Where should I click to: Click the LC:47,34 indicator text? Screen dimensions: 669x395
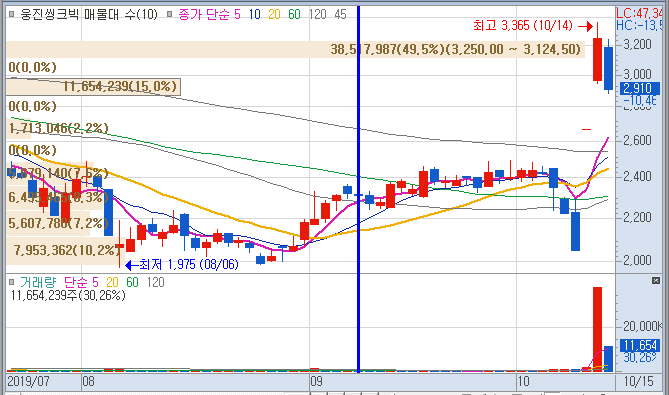coord(640,13)
